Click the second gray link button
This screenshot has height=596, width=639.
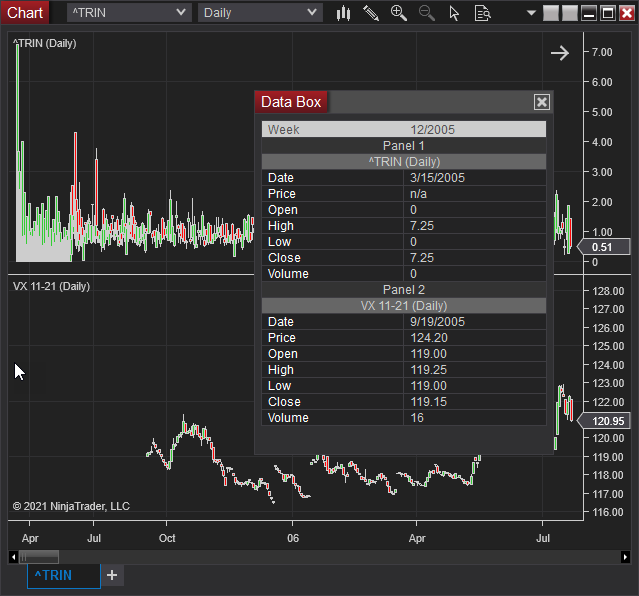coord(569,14)
